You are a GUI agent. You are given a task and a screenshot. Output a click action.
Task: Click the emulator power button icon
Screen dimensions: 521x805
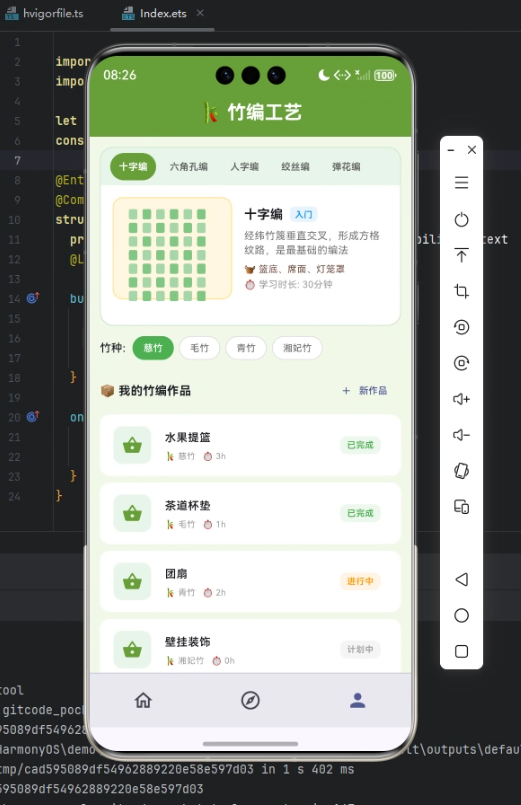pos(461,220)
